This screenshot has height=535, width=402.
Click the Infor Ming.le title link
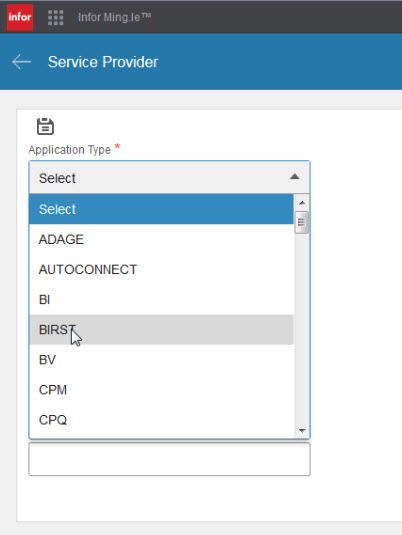[115, 17]
